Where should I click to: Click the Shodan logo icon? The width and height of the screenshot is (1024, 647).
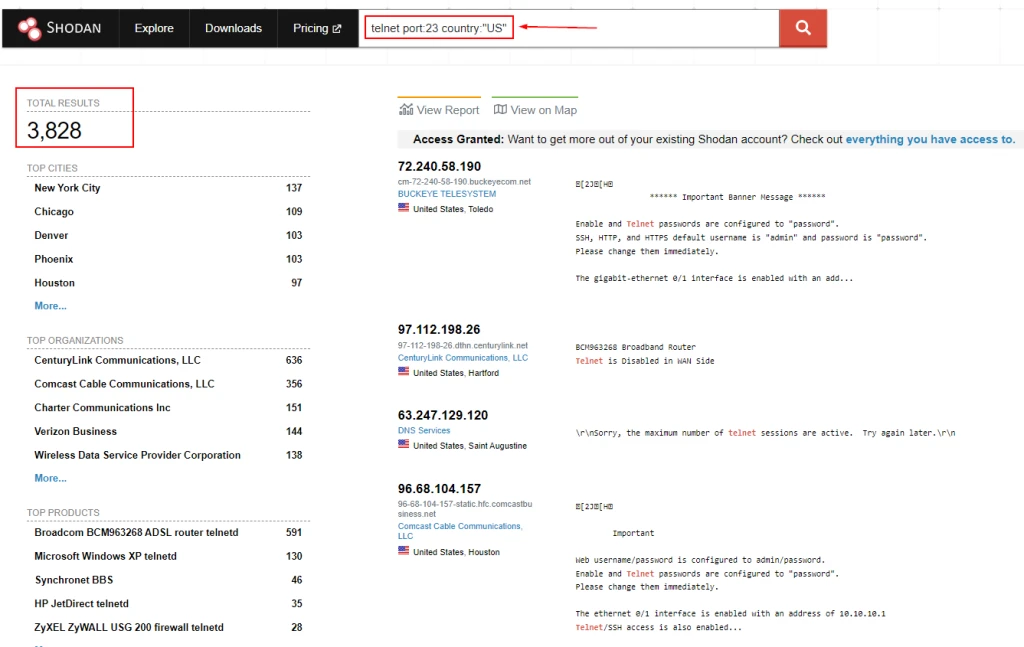[29, 28]
